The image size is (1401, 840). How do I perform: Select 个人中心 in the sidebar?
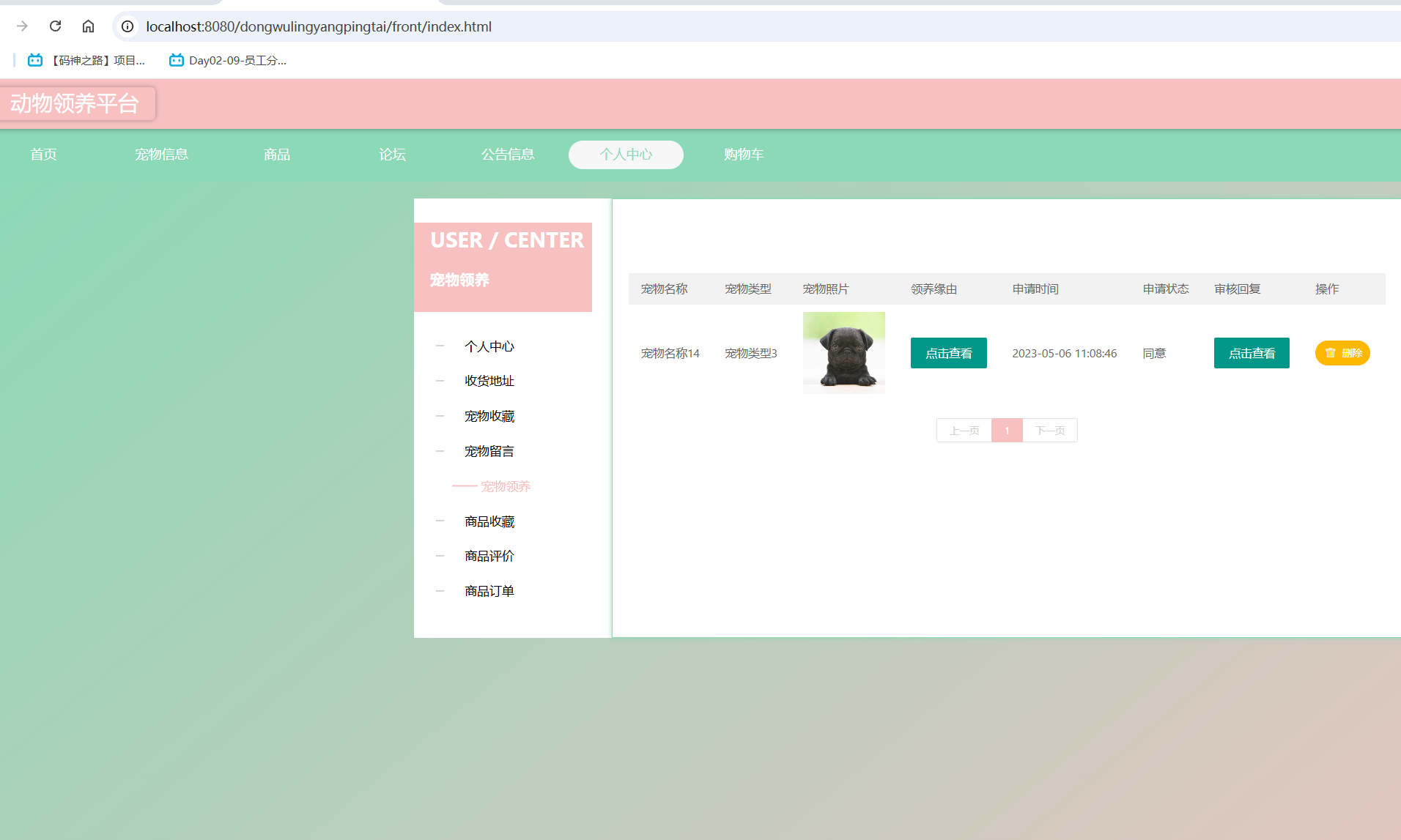tap(489, 346)
